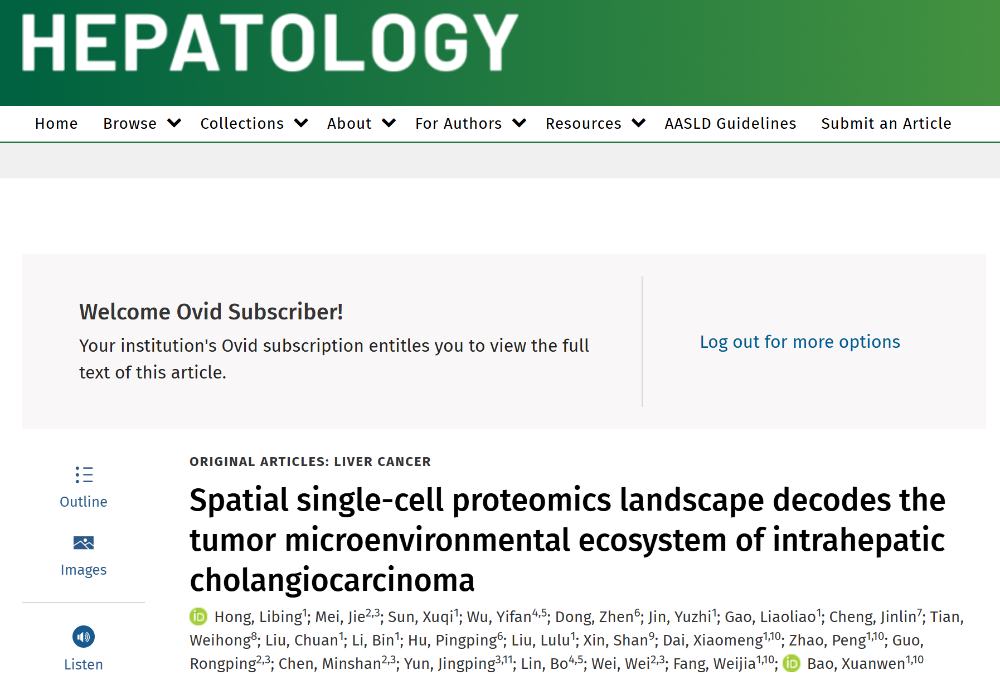Click the article title heading
1000x674 pixels.
tap(567, 539)
